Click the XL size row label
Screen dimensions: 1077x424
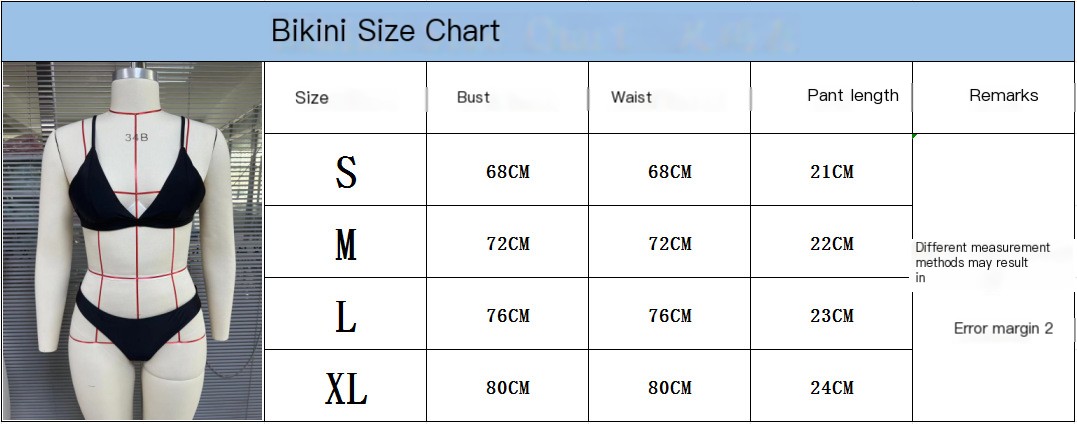[x=346, y=388]
